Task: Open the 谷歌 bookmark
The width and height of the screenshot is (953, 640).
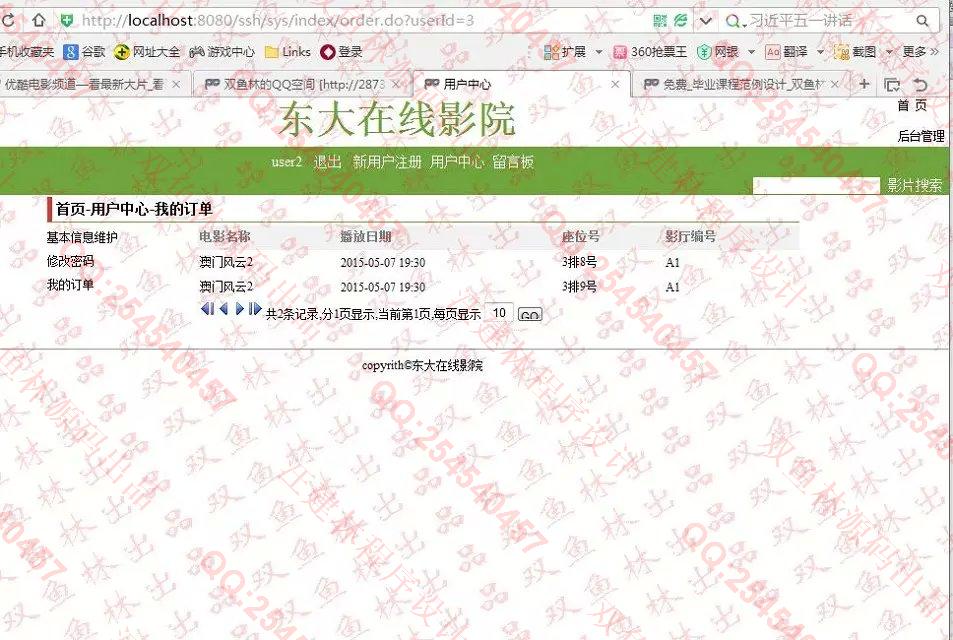Action: coord(84,52)
